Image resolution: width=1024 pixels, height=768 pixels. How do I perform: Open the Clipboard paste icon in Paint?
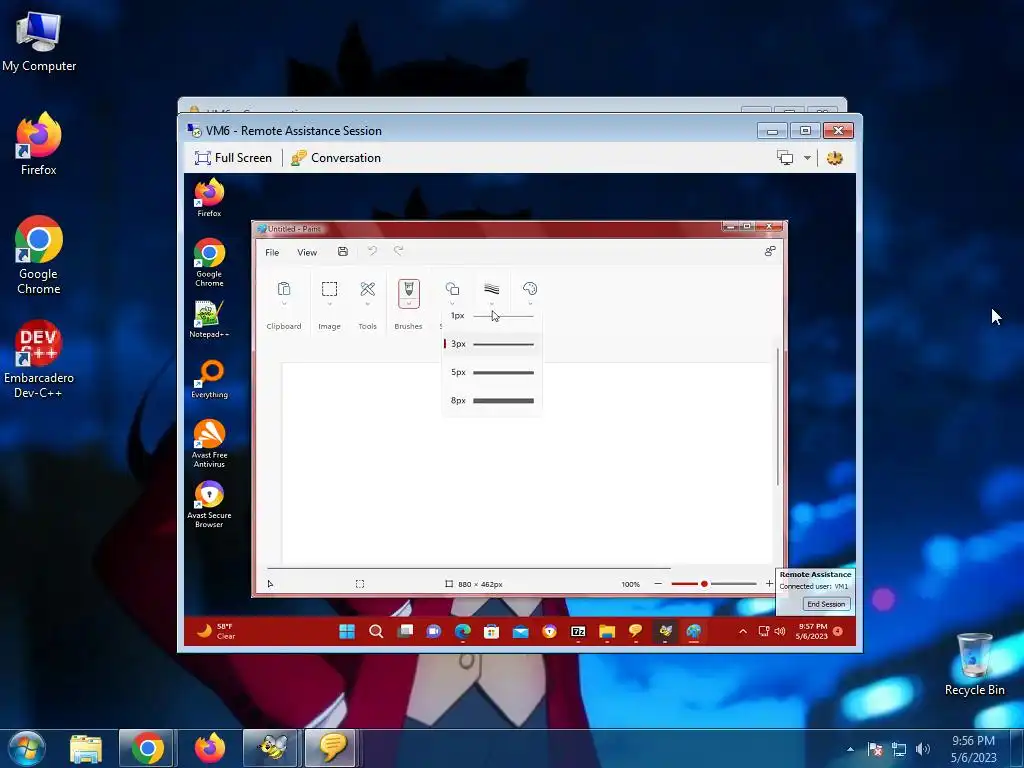(x=283, y=289)
